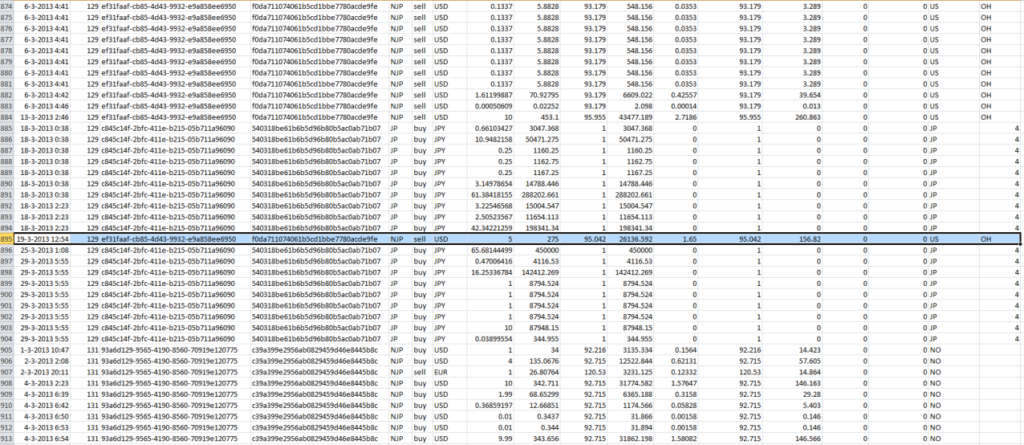Screen dimensions: 1024x445
Task: Click row number 874 header
Action: 7,5
